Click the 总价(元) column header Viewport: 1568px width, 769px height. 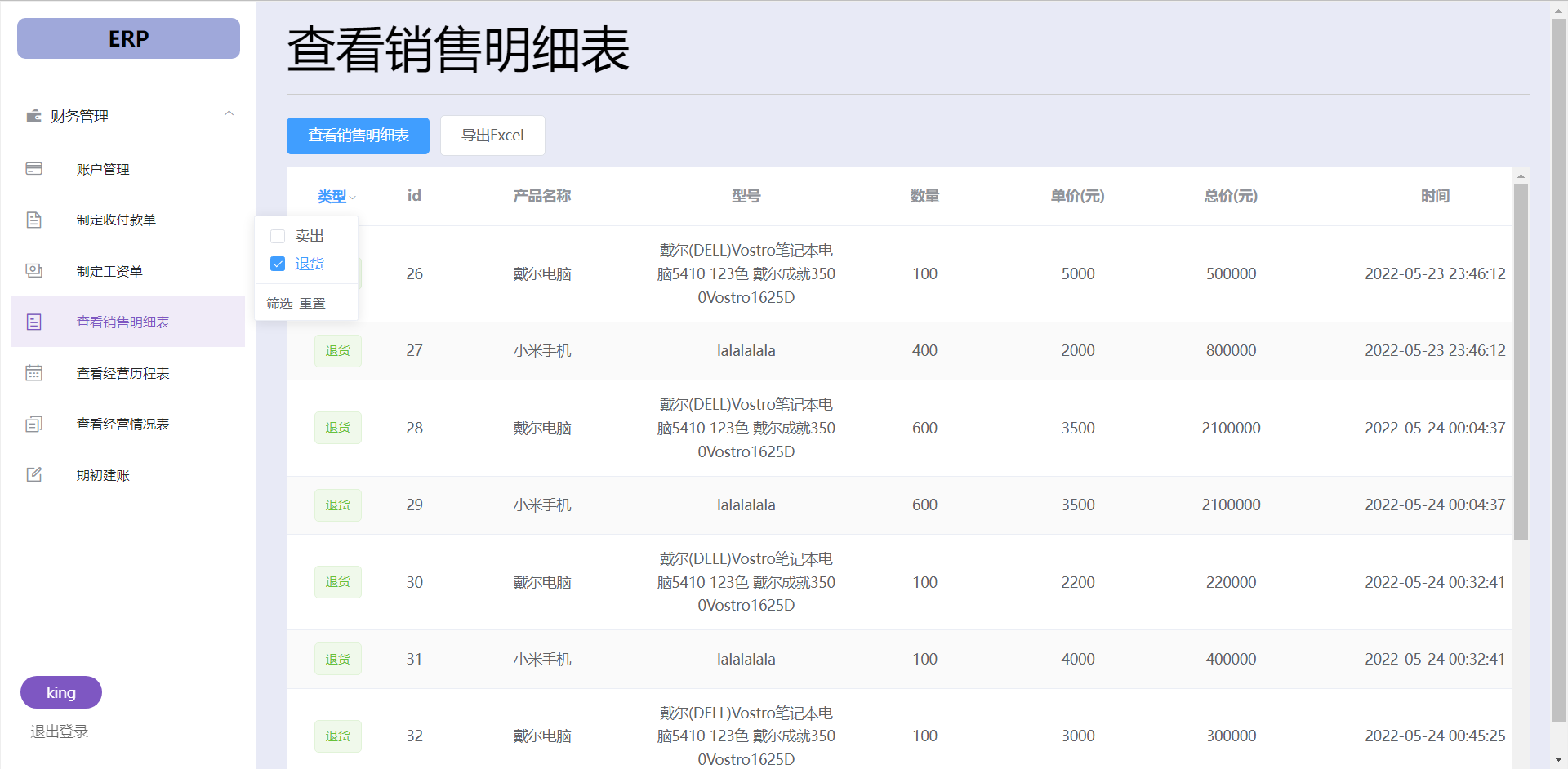(1232, 196)
